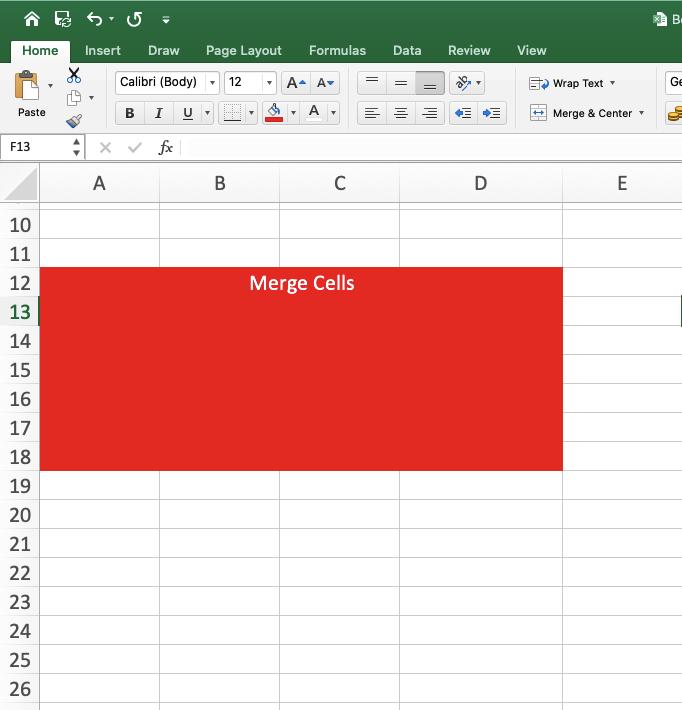Copy selection with the Copy icon

click(x=74, y=98)
